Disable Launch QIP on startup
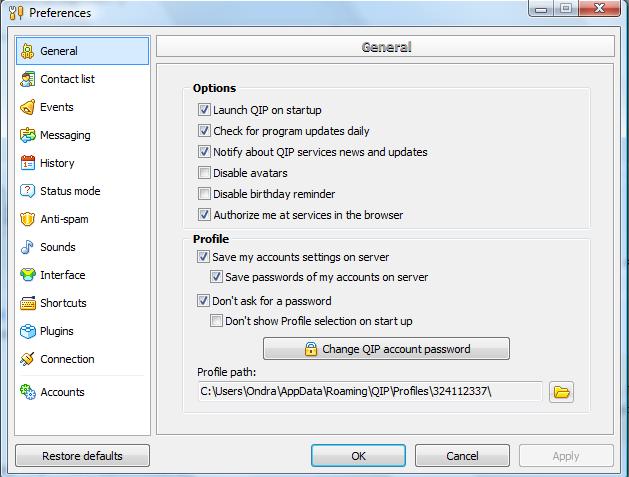 pyautogui.click(x=205, y=111)
